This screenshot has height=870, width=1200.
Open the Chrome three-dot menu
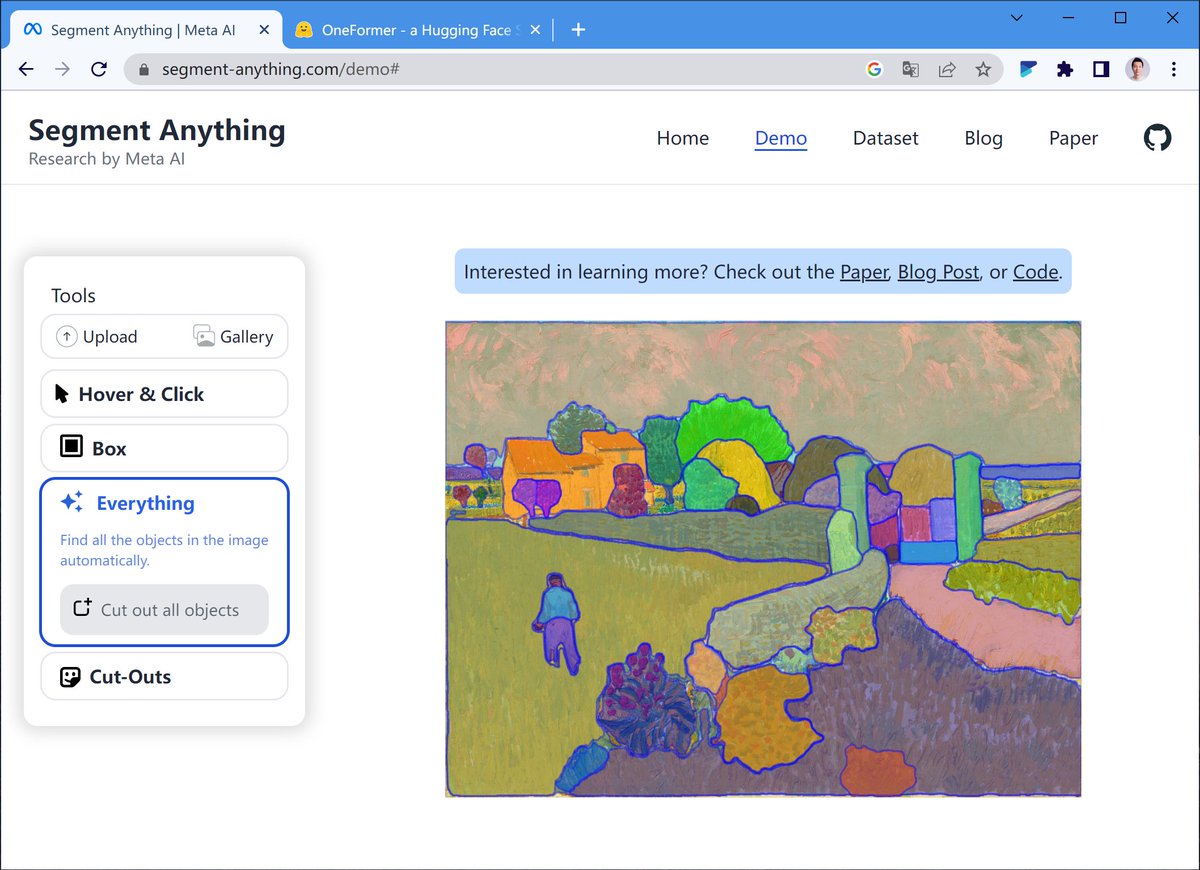tap(1172, 69)
